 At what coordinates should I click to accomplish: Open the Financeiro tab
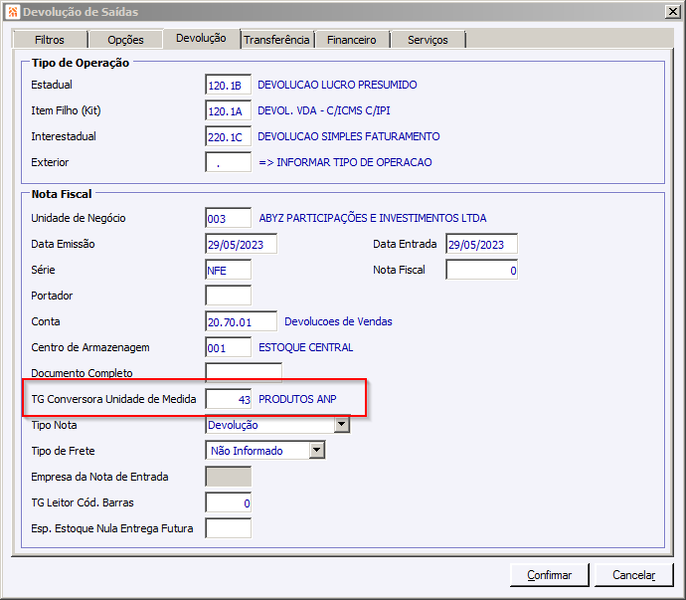(352, 40)
